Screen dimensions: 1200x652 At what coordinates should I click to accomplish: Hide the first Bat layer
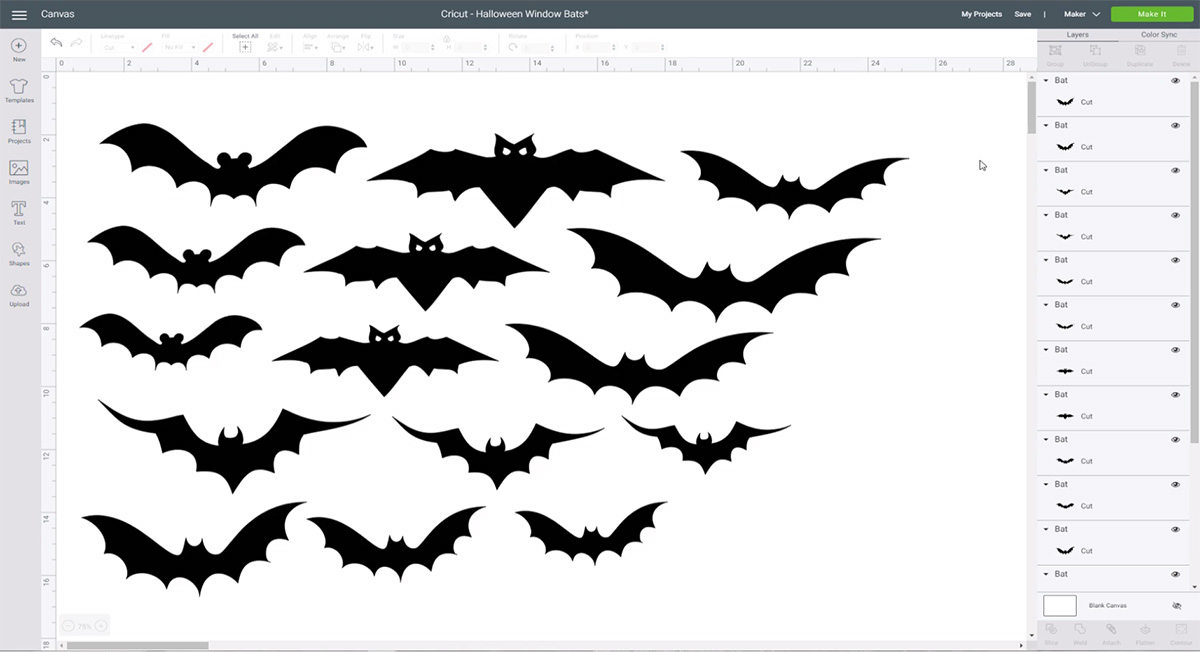click(1176, 80)
